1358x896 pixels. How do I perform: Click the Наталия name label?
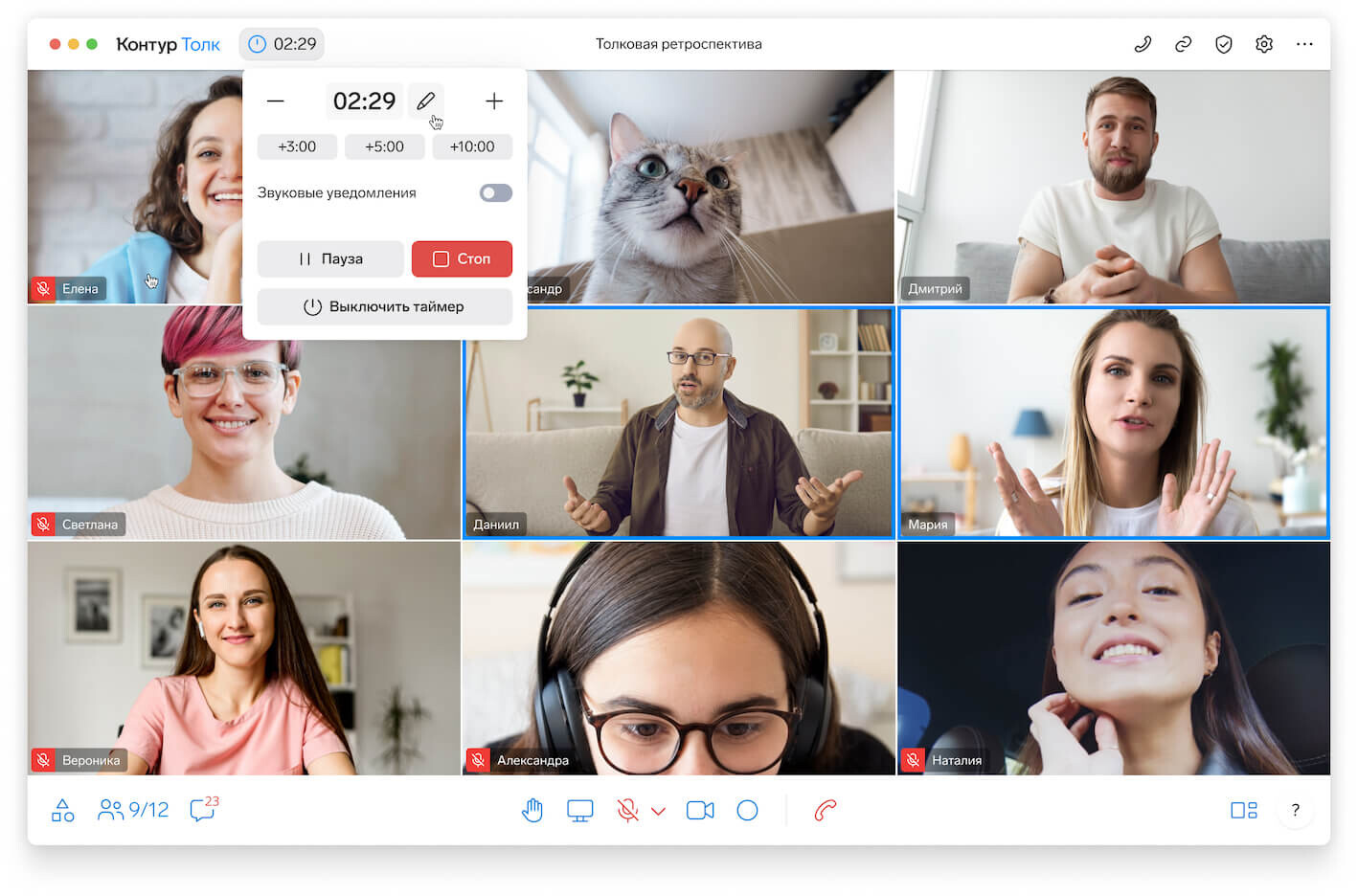(957, 760)
